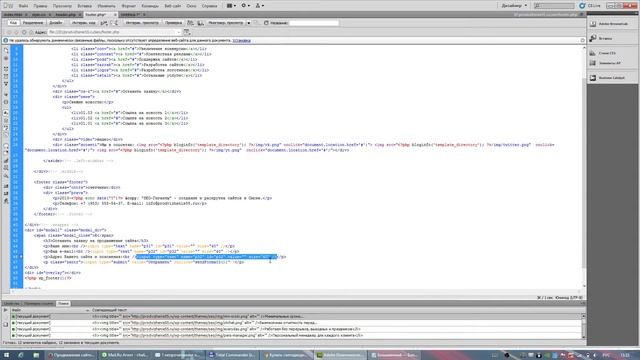
Task: Open the view options icon after address bar
Action: pyautogui.click(x=187, y=32)
